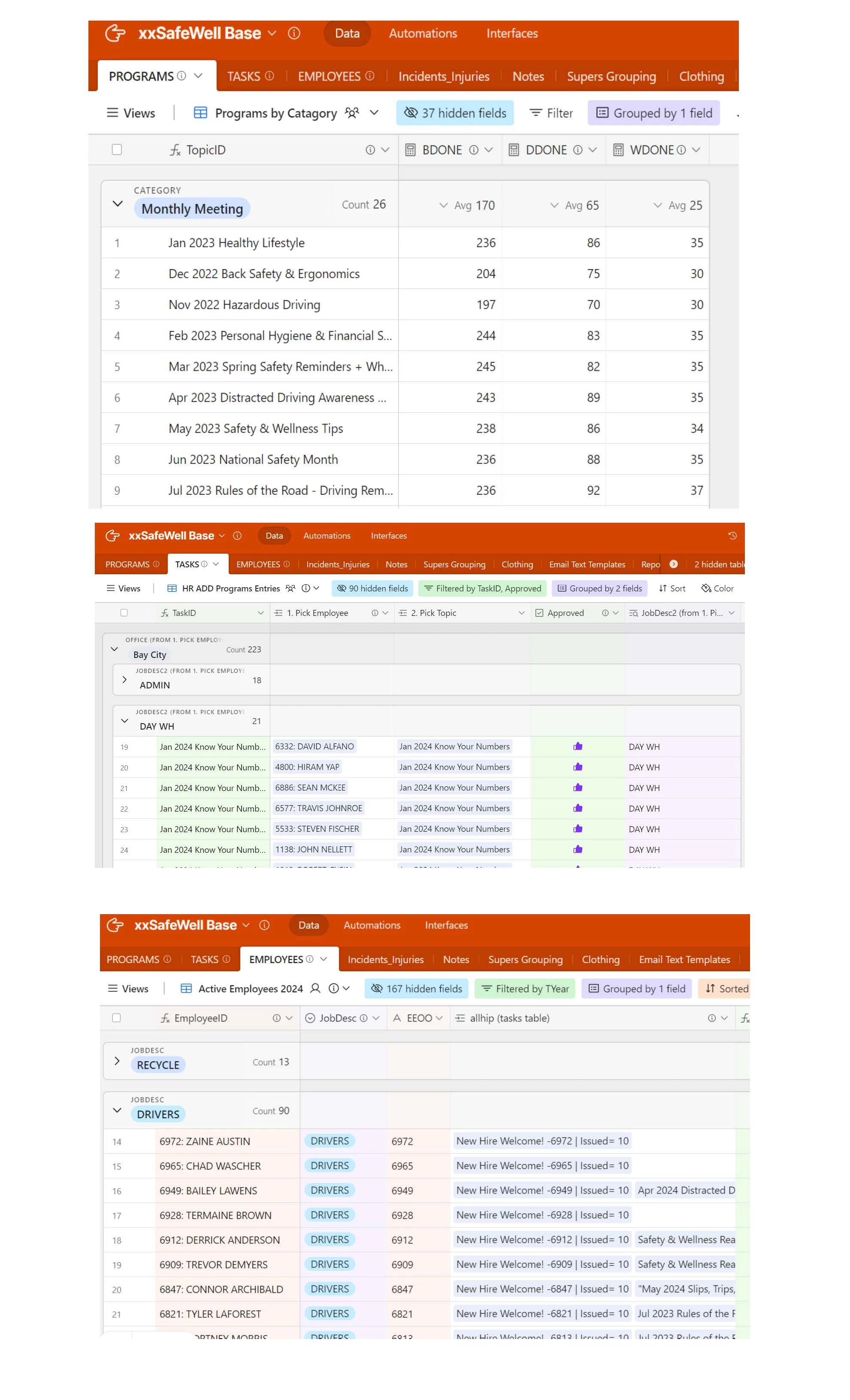Viewport: 850px width, 1400px height.
Task: Open the Jan 2023 Healthy Lifestyle record cell
Action: (x=236, y=243)
